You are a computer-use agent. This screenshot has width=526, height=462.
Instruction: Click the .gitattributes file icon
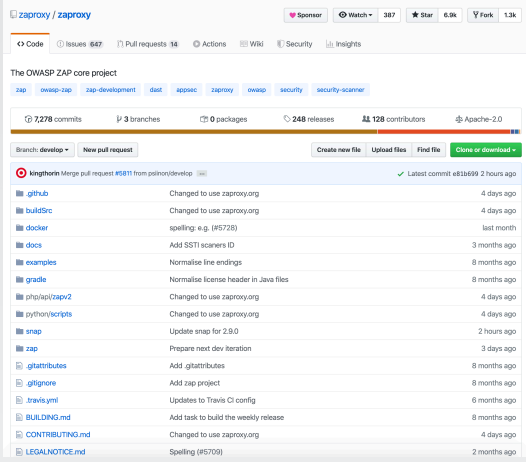pos(19,366)
